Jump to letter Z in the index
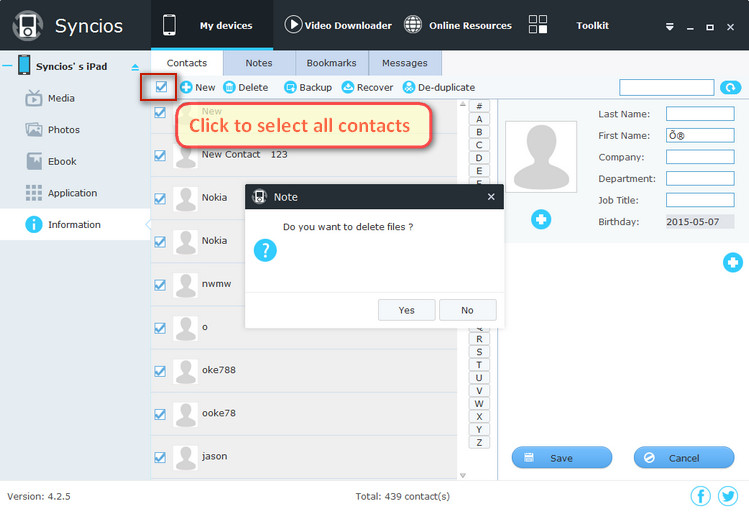 pyautogui.click(x=479, y=442)
